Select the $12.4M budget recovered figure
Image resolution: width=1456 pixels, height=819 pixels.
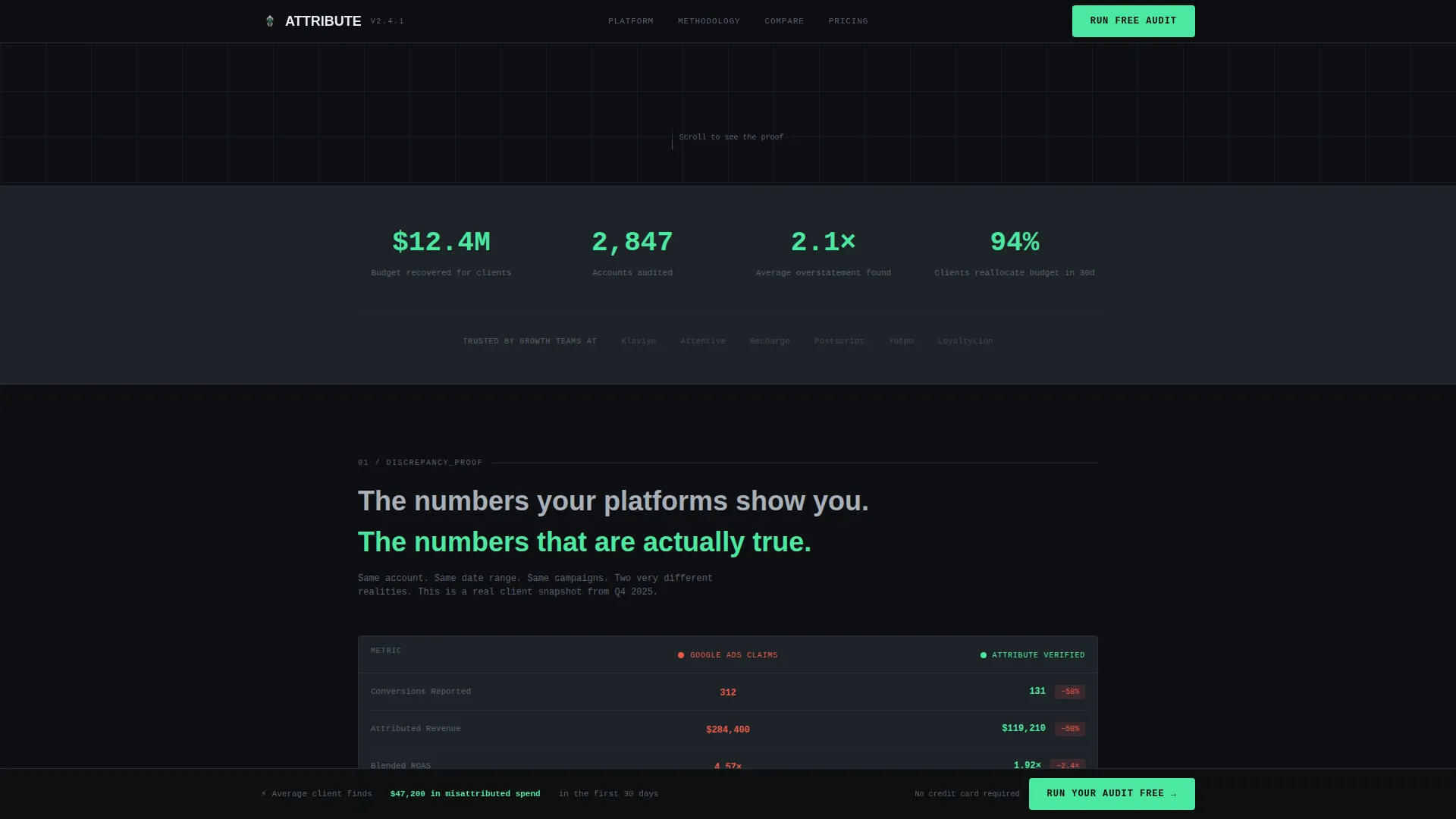point(441,242)
